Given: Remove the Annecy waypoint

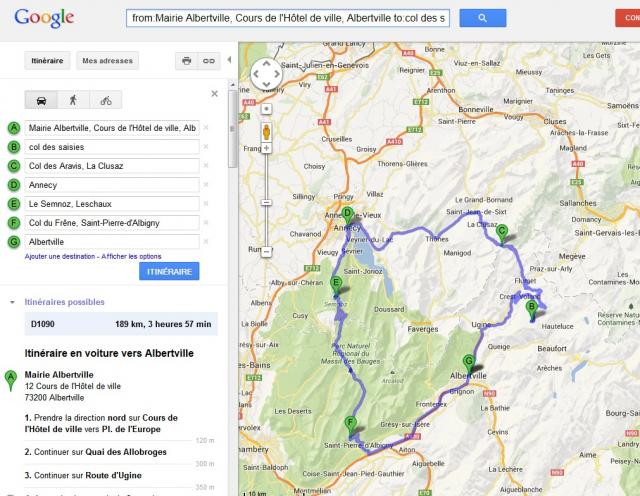Looking at the screenshot, I should coord(206,185).
